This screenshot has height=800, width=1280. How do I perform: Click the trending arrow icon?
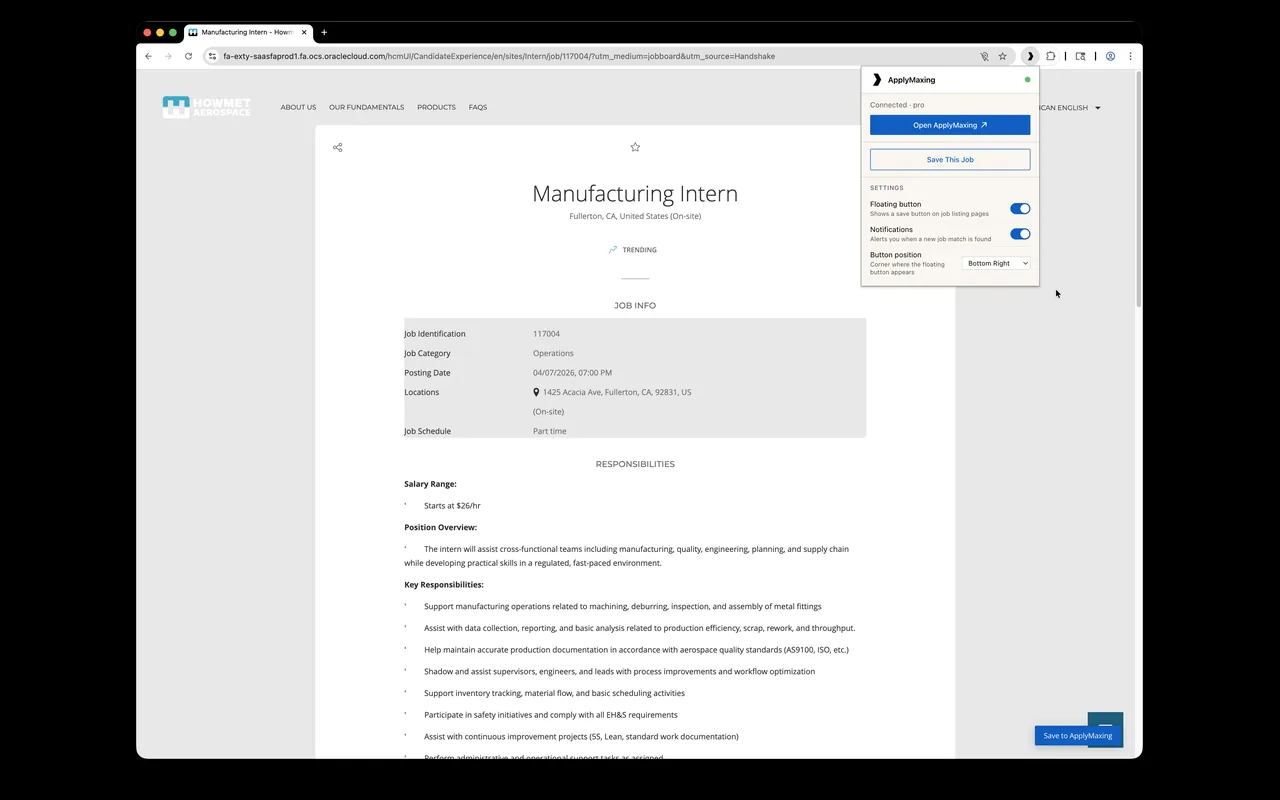(x=613, y=250)
